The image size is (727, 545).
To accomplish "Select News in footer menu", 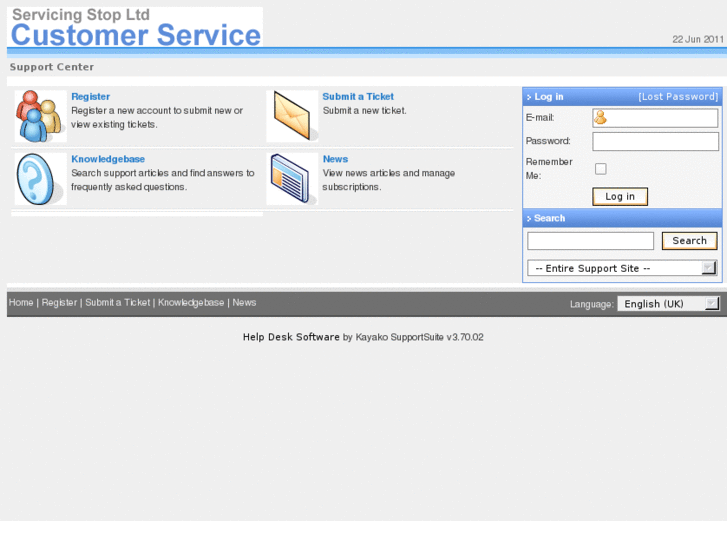I will [x=244, y=302].
